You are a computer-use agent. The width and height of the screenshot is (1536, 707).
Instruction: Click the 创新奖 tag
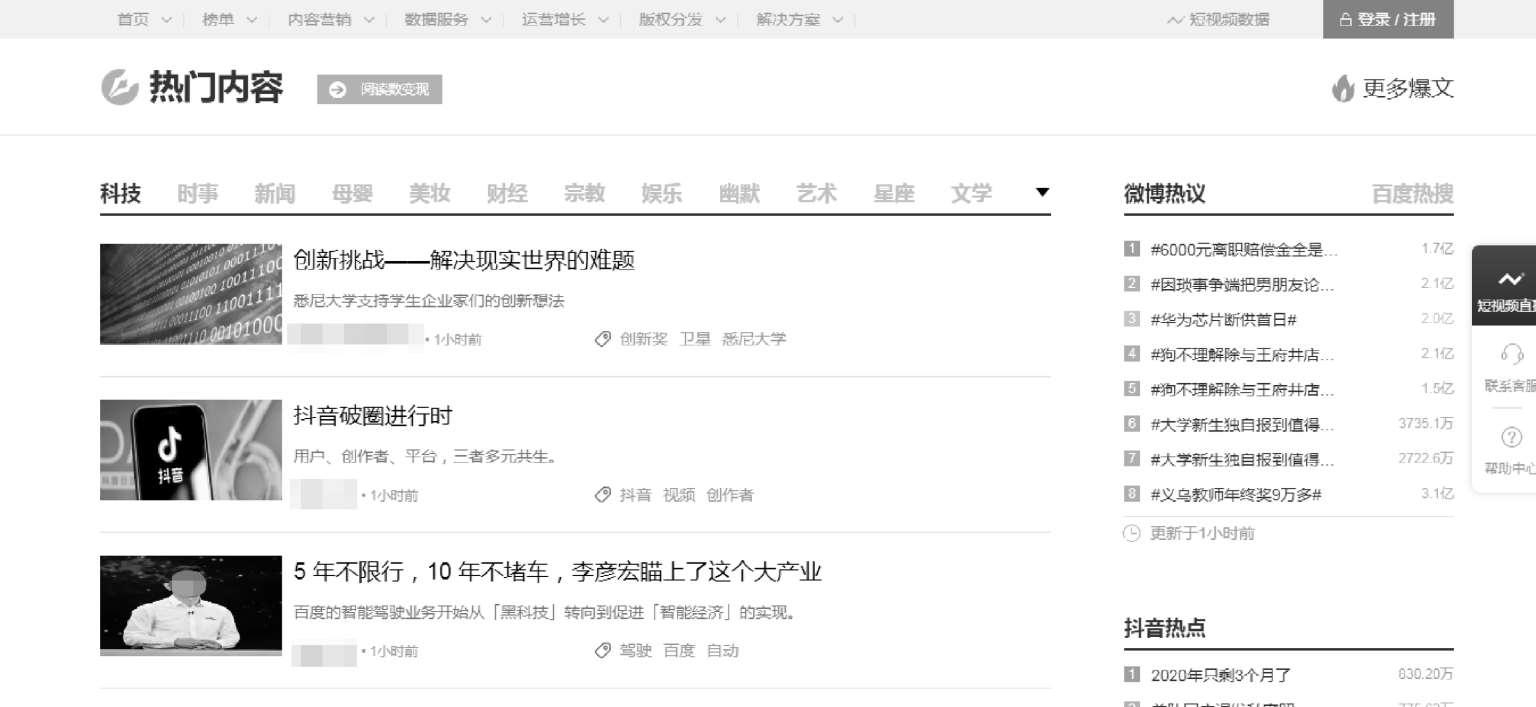[x=644, y=339]
